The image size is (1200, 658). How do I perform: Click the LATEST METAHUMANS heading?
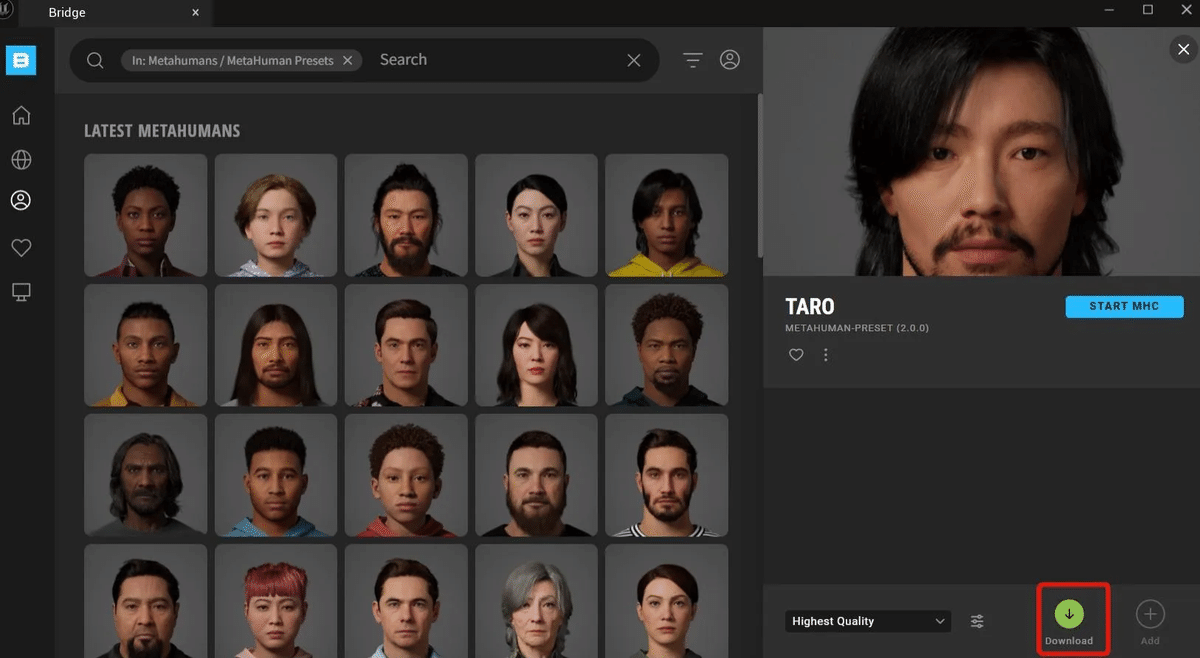coord(162,131)
